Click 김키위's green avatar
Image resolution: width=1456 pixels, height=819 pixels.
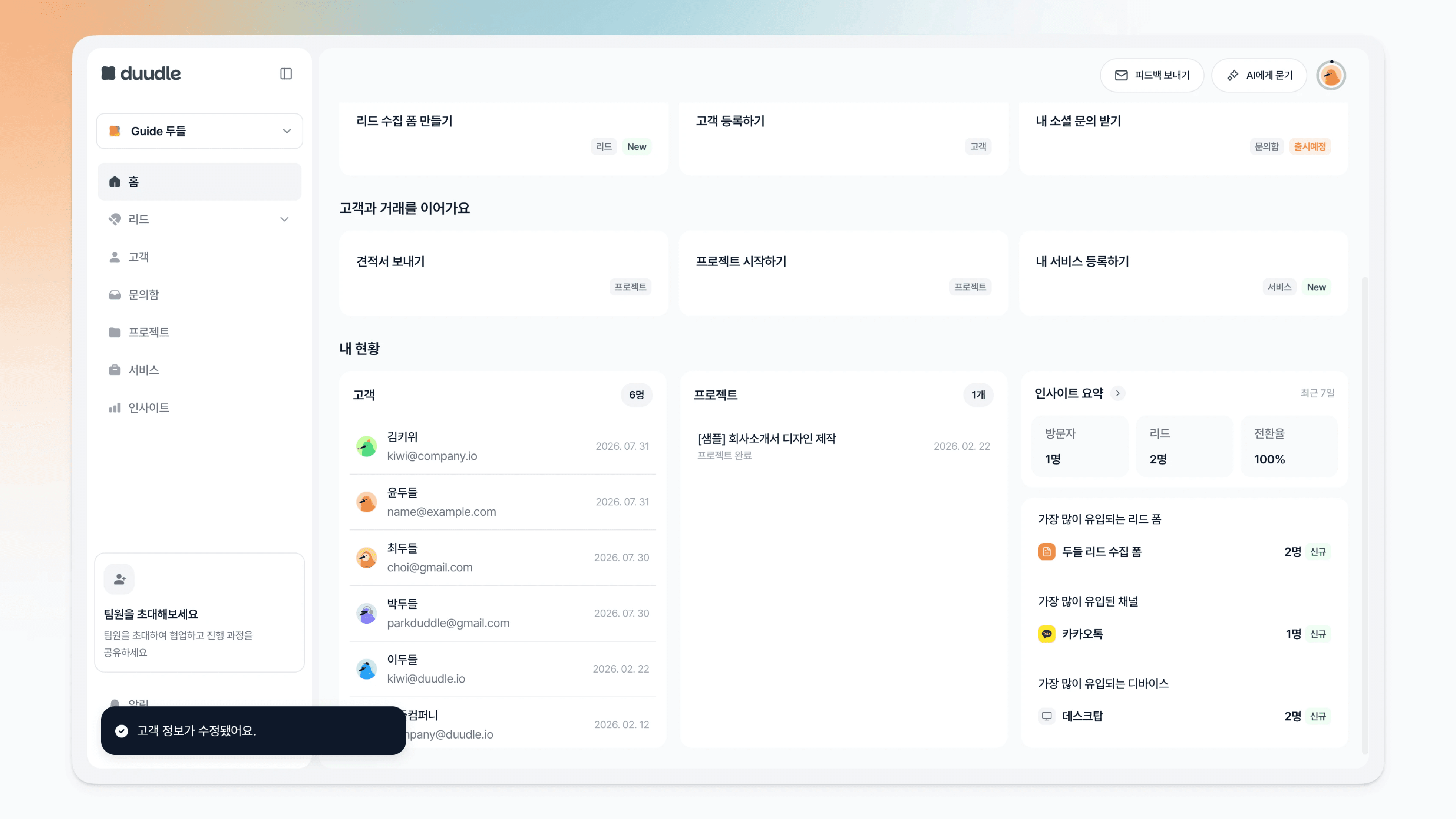pos(366,447)
